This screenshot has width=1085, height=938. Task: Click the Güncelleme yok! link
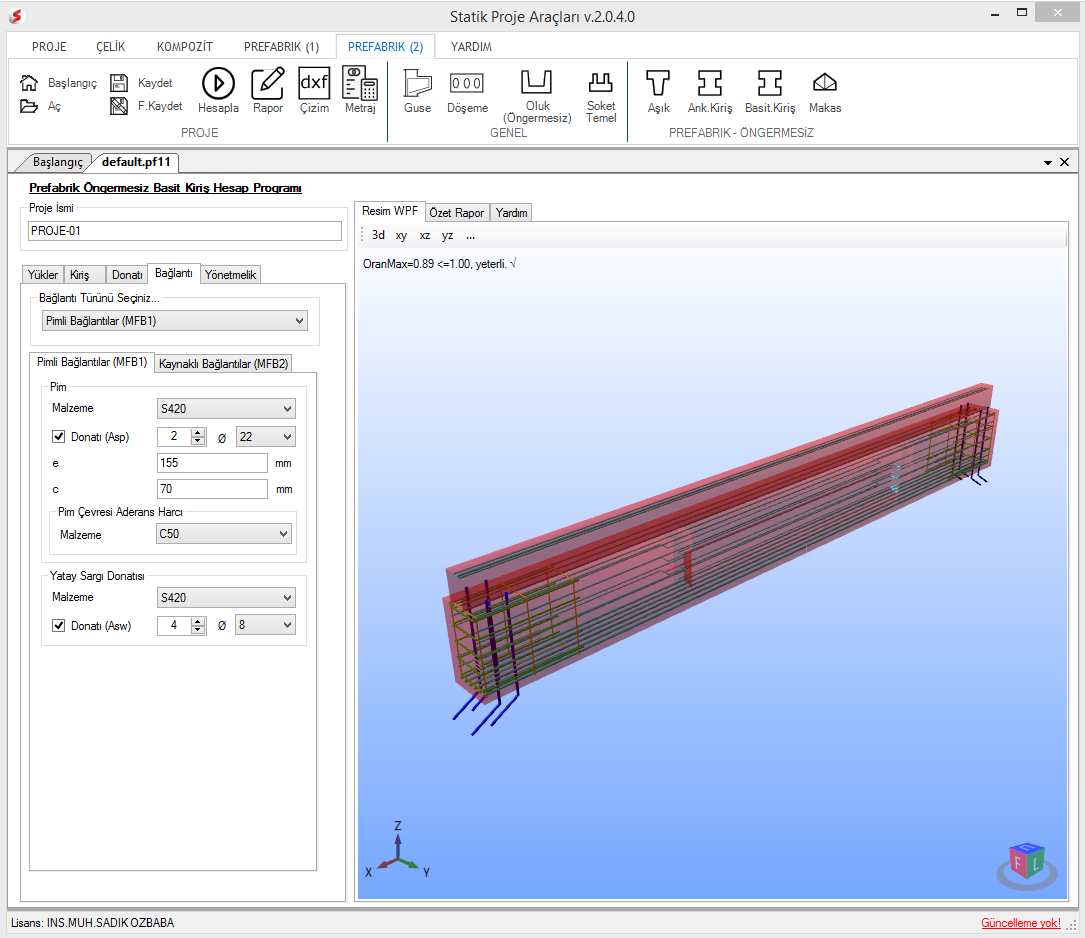click(1021, 923)
